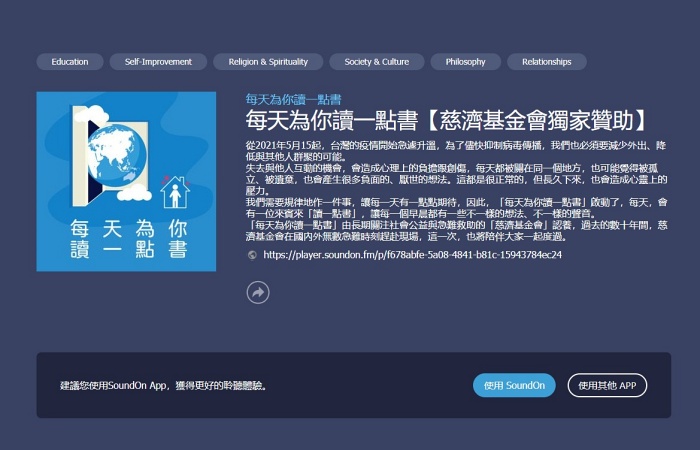
Task: Click the podcast cover artwork thumbnail
Action: (x=126, y=181)
